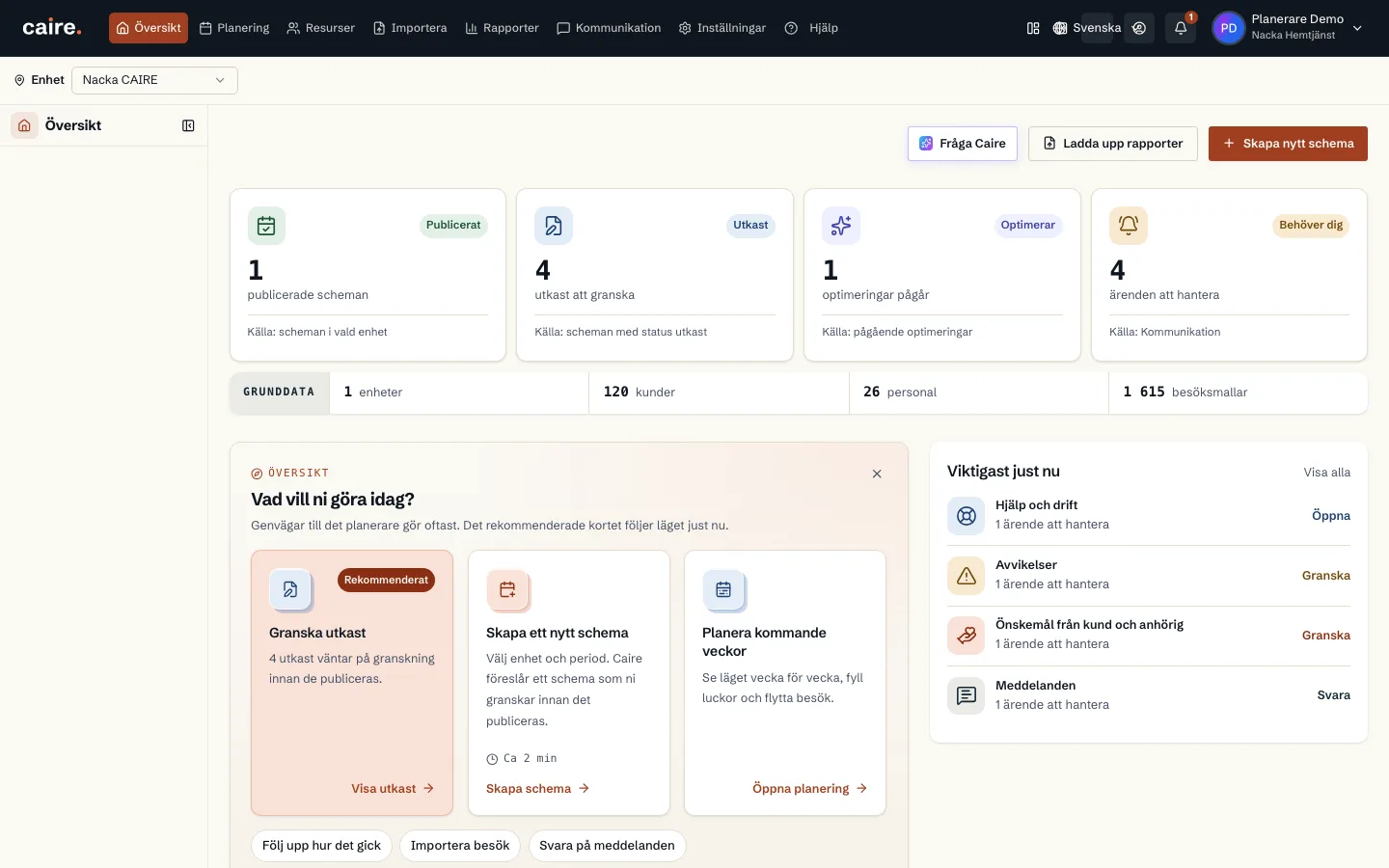Image resolution: width=1389 pixels, height=868 pixels.
Task: Toggle the theme icon beside Svenska
Action: 1139,28
